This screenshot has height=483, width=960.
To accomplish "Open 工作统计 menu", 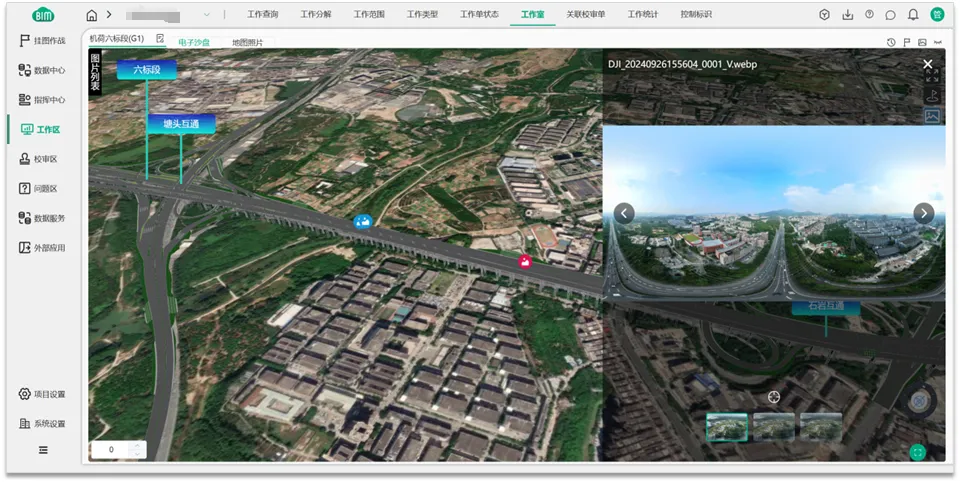I will (643, 15).
